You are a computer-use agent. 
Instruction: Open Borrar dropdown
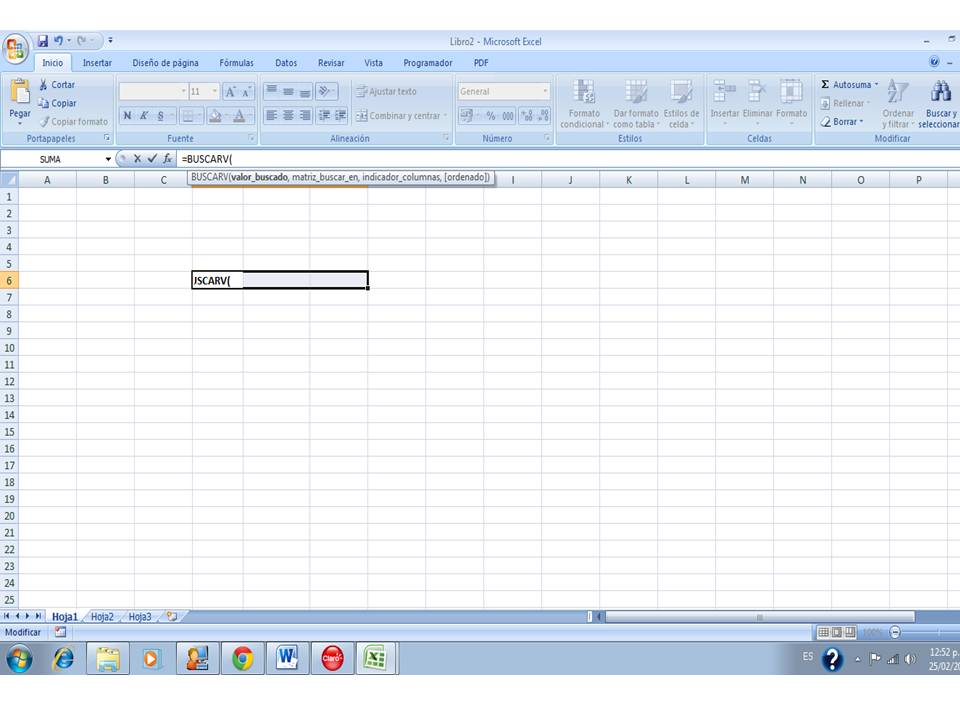click(842, 121)
